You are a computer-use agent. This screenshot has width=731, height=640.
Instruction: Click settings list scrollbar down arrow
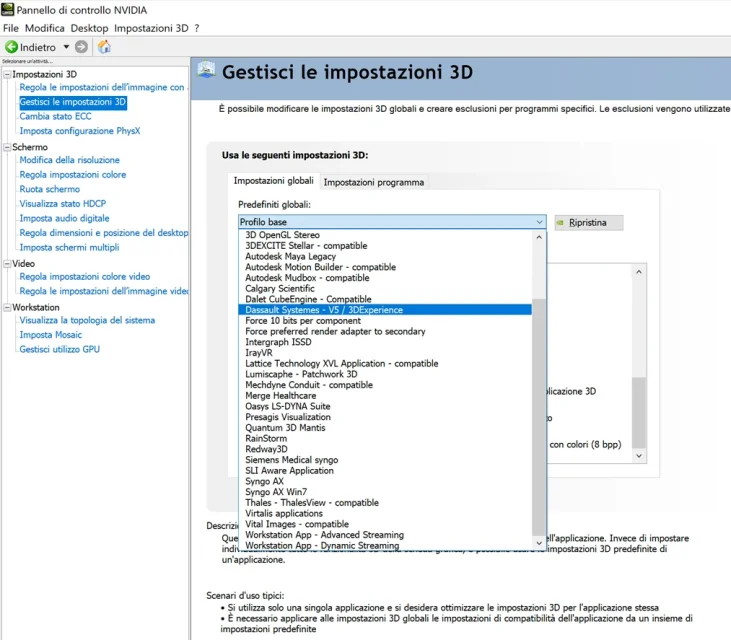point(639,456)
